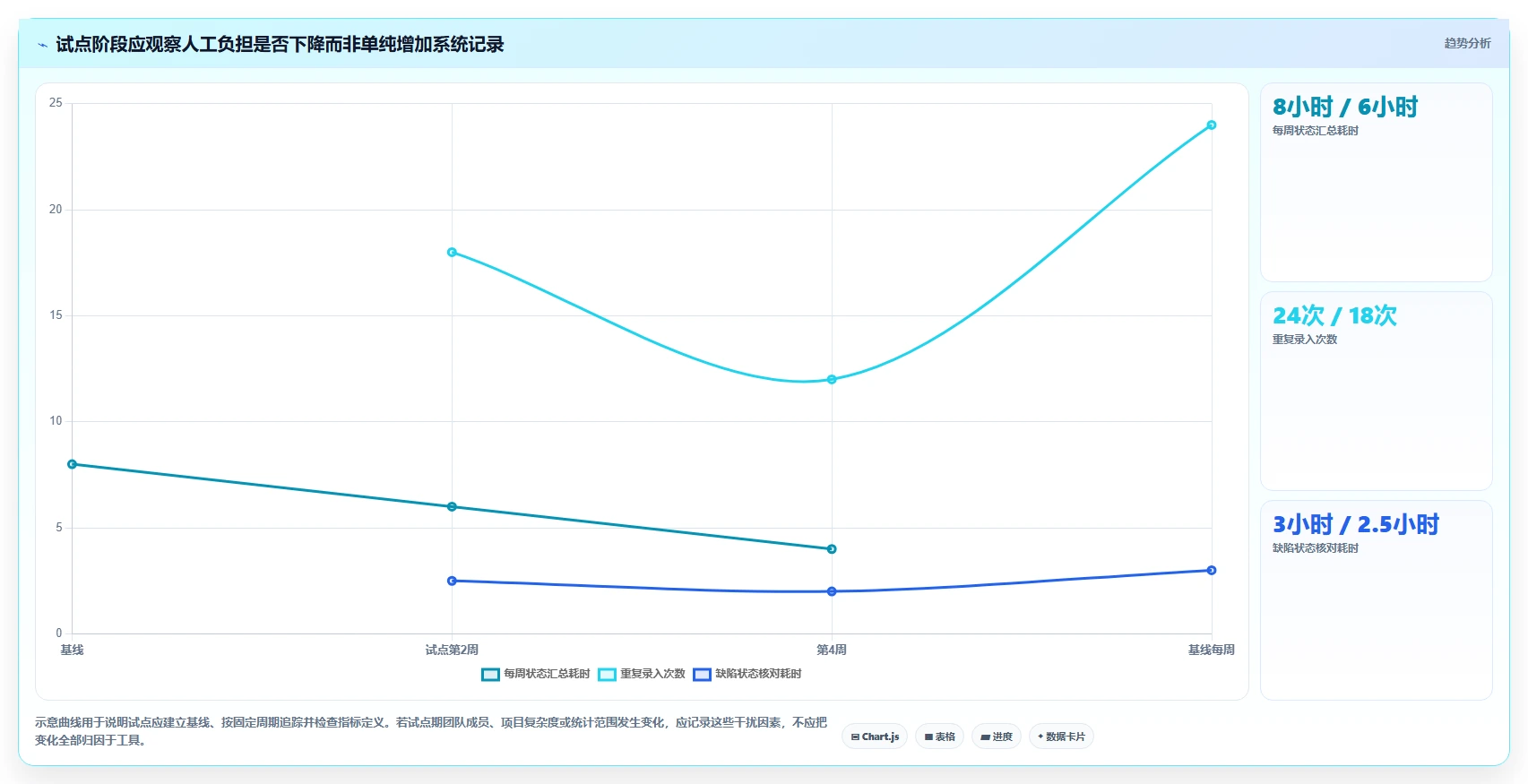Click the 进度 tag text
This screenshot has height=784, width=1528.
tap(1002, 737)
